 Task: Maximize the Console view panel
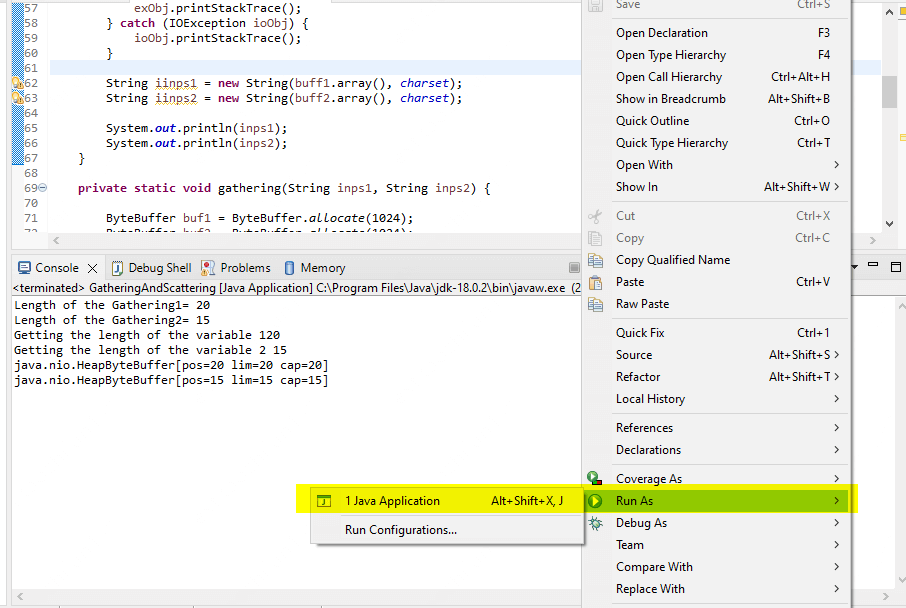click(896, 266)
